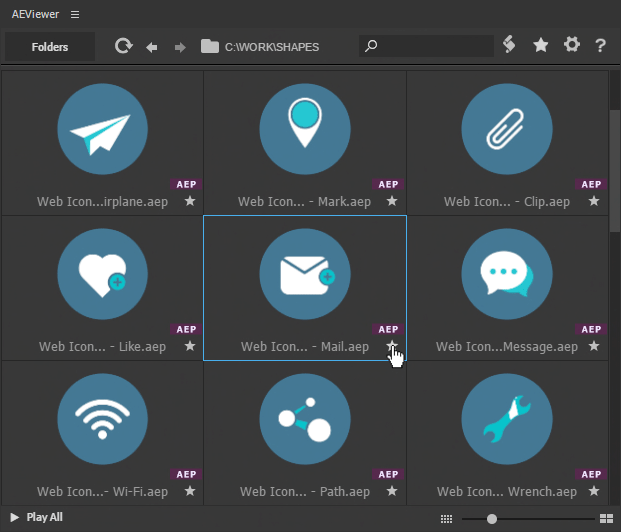
Task: Click the Web Icon... - Clip.aep file name
Action: pyautogui.click(x=507, y=202)
